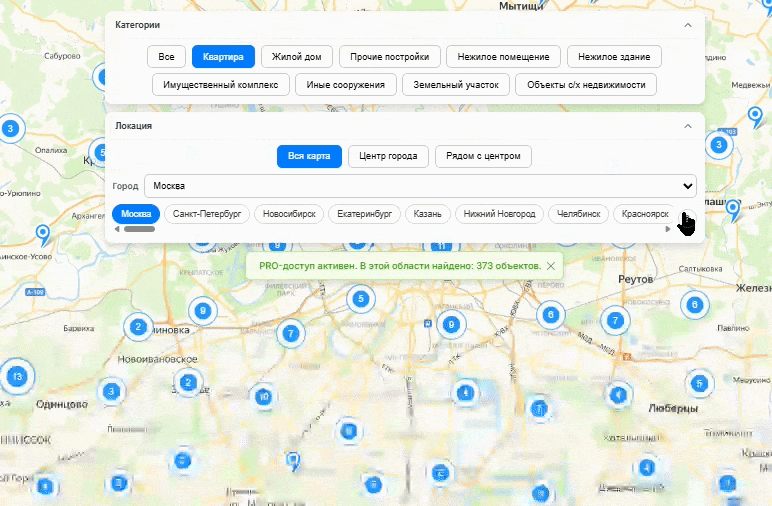Screen dimensions: 772x506
Task: Click the city list scrollbar thumb
Action: click(x=139, y=229)
